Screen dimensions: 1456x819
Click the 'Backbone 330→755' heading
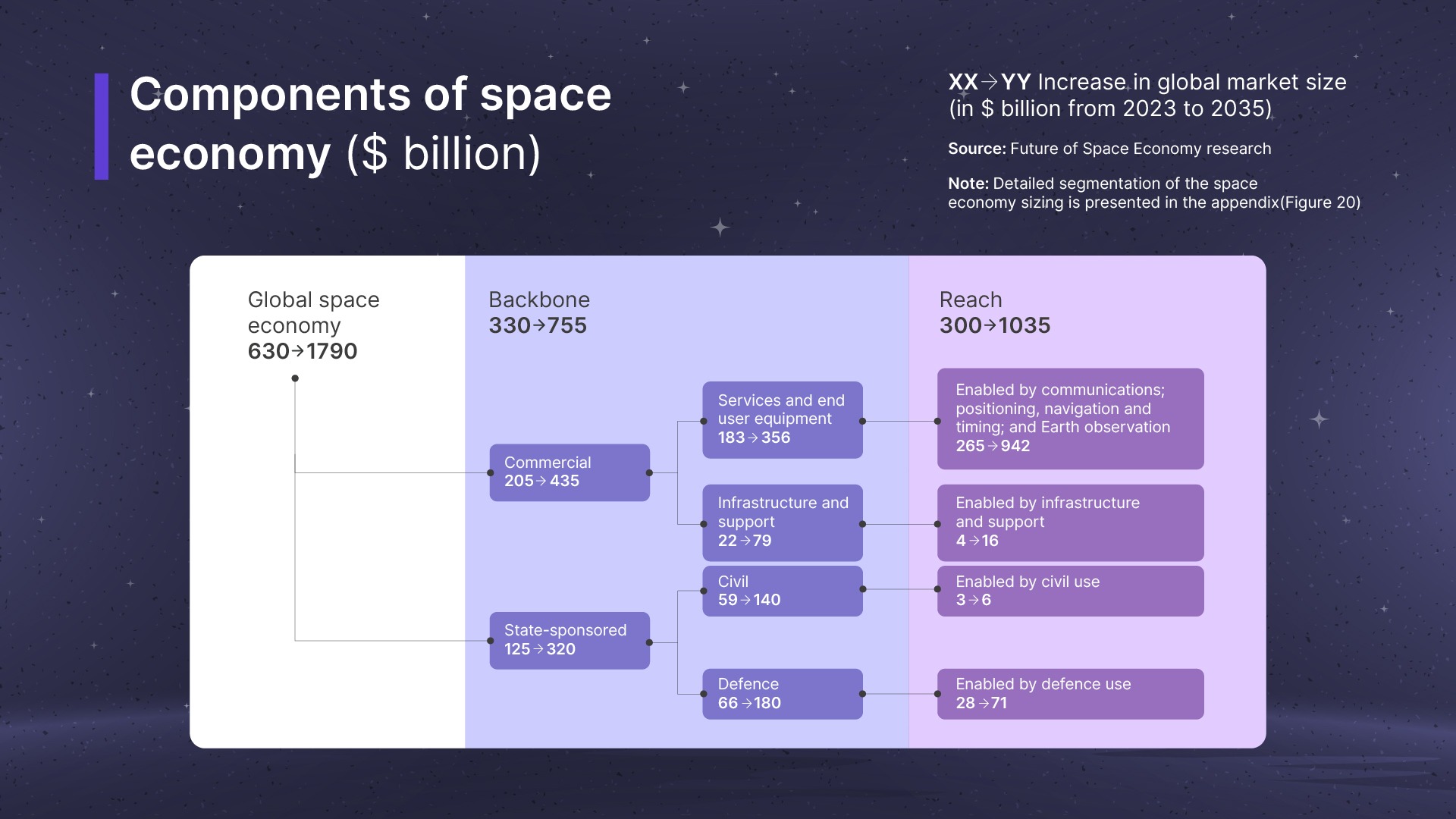[x=538, y=312]
